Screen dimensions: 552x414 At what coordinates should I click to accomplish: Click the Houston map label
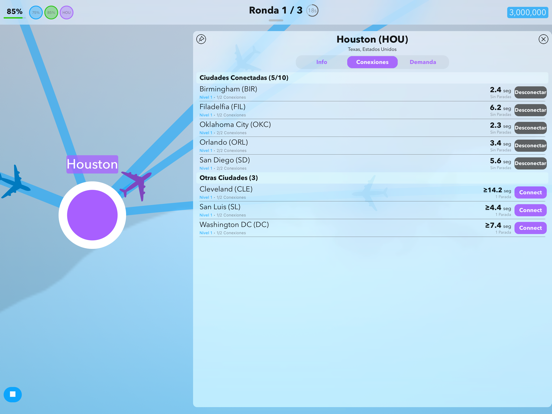click(x=92, y=164)
